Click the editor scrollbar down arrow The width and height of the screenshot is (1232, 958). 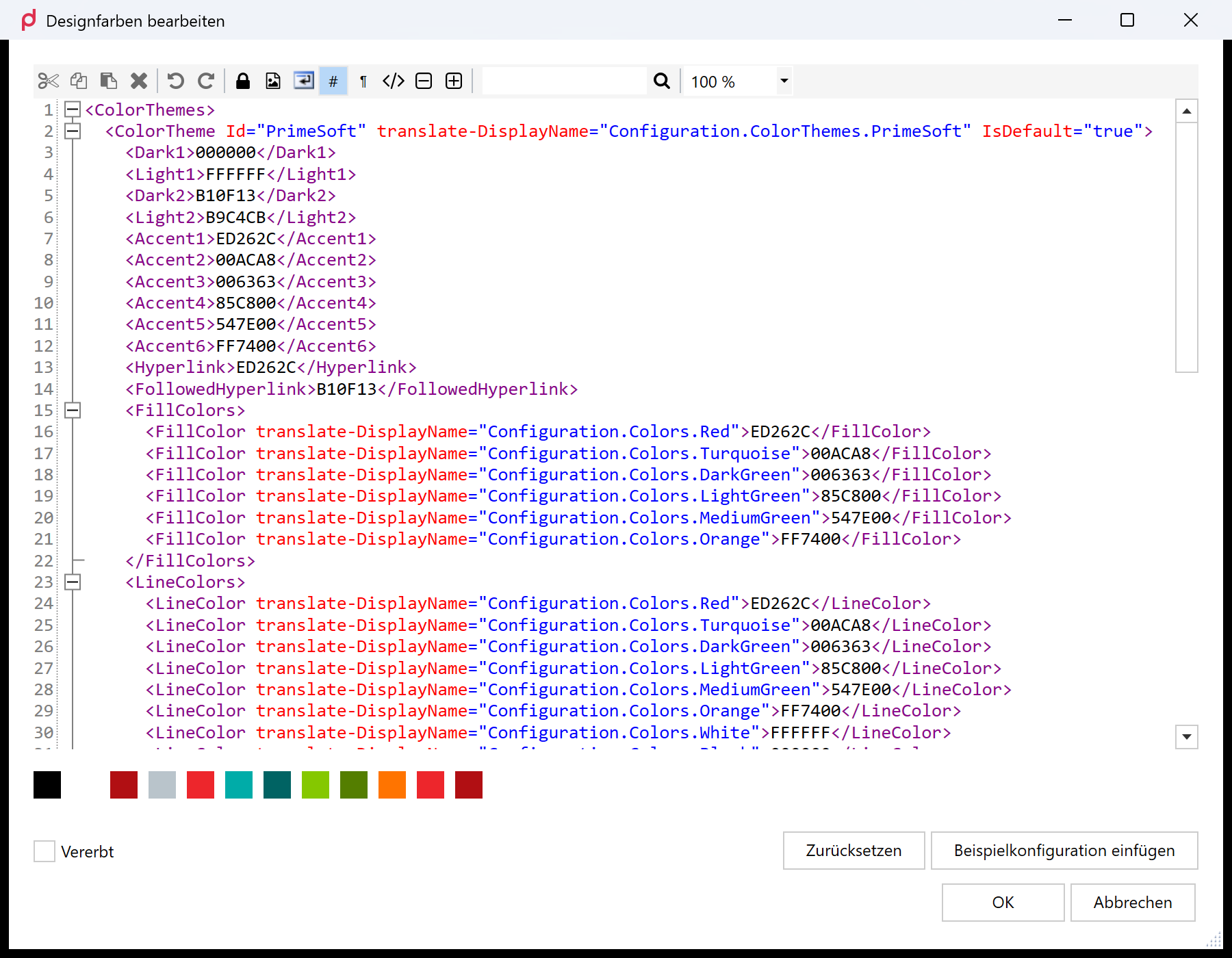point(1187,737)
